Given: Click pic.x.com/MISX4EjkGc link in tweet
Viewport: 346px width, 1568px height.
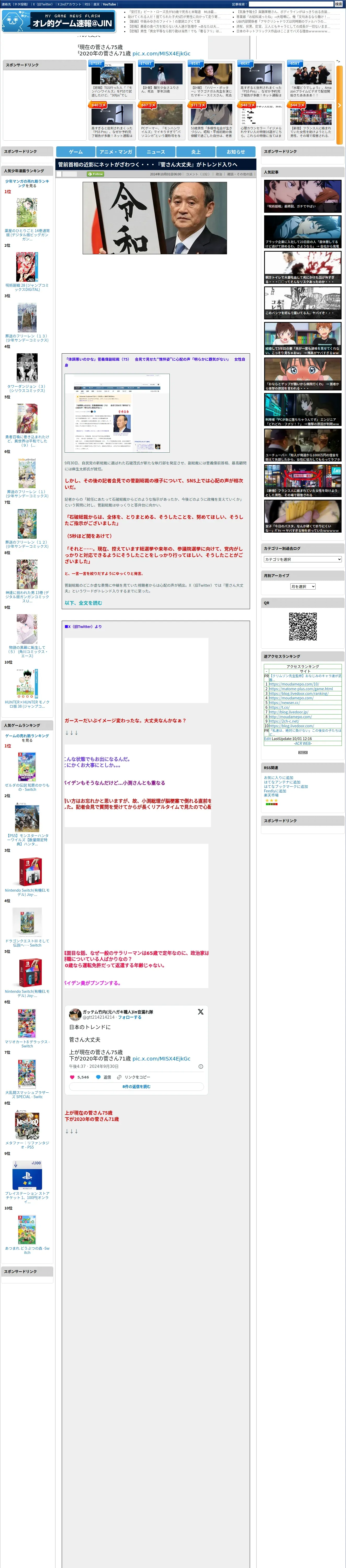Looking at the screenshot, I should coord(161,1058).
